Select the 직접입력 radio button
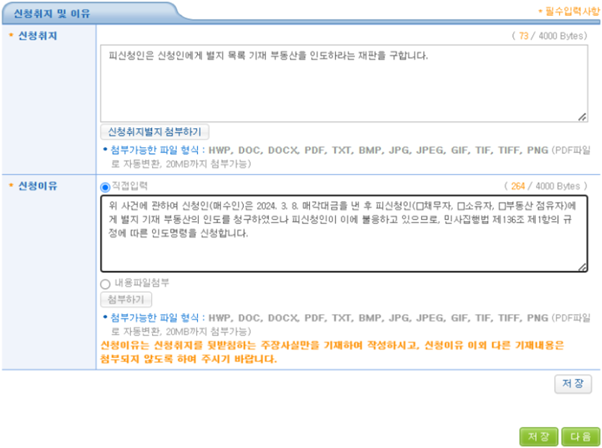Image resolution: width=602 pixels, height=448 pixels. pyautogui.click(x=105, y=186)
